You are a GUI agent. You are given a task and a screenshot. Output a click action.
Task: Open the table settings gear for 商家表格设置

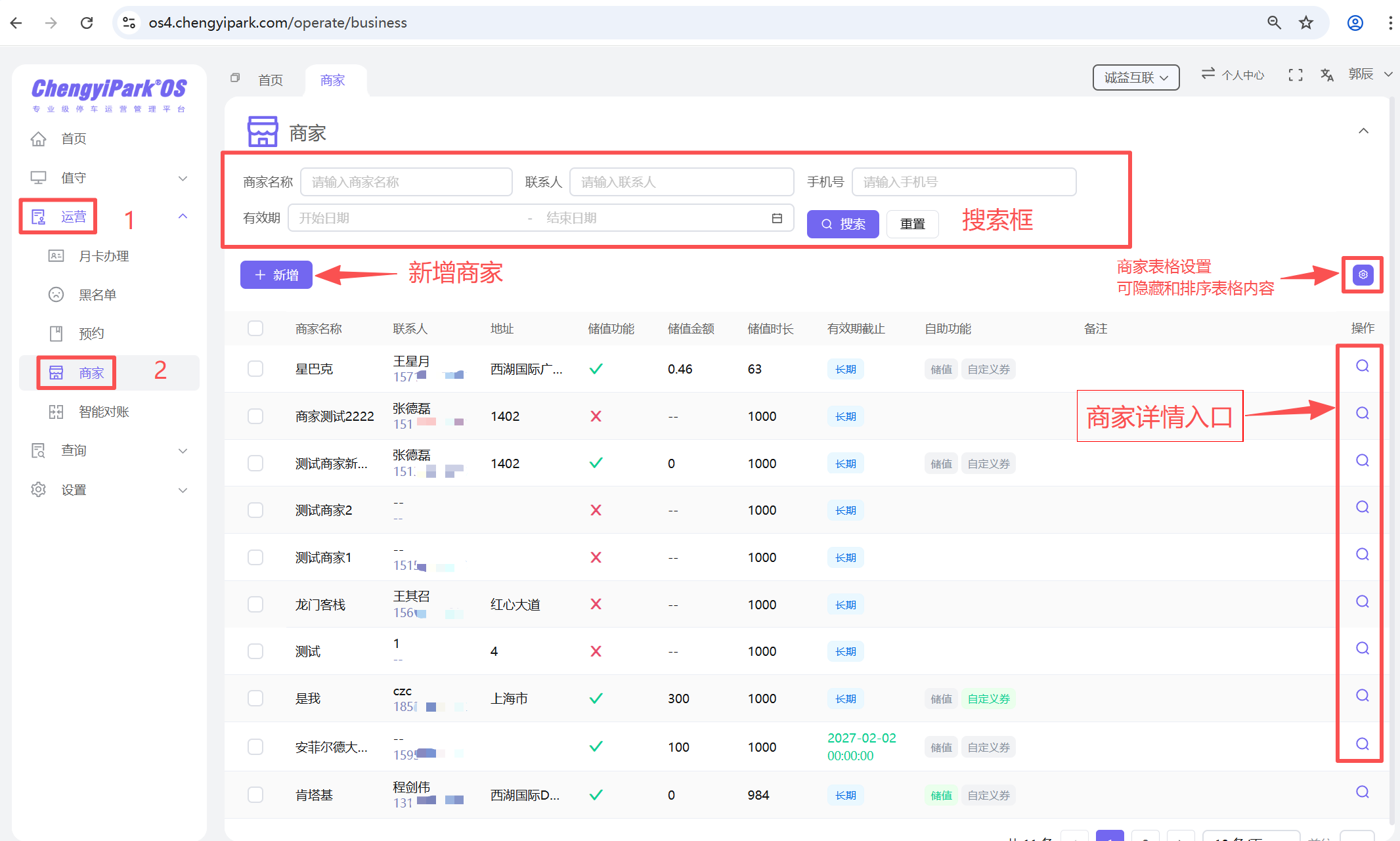(x=1362, y=274)
